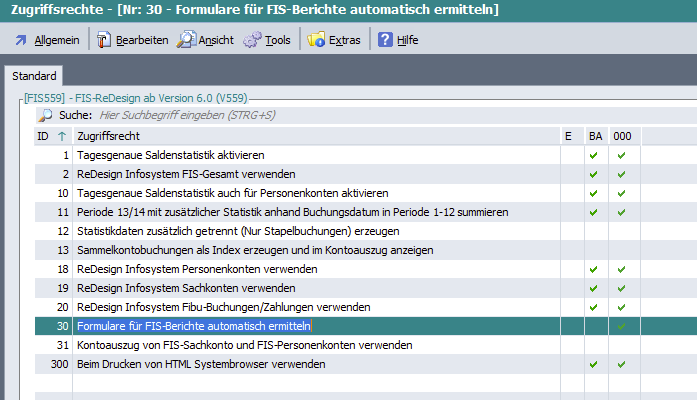This screenshot has width=697, height=400.
Task: Click the Extras info icon
Action: pyautogui.click(x=316, y=41)
